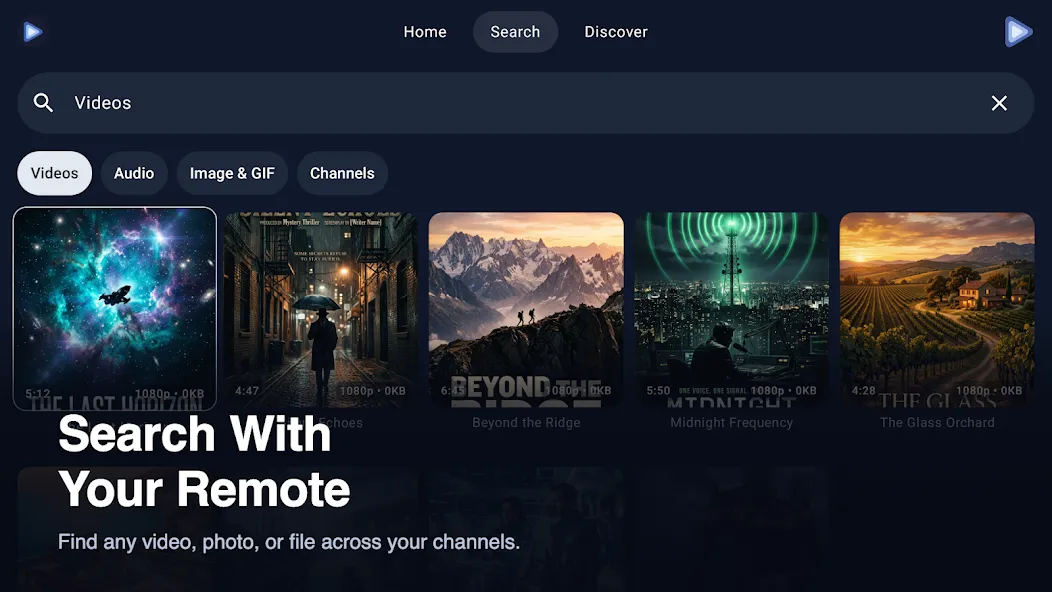Click into the Videos search field
1052x592 pixels.
[x=525, y=103]
